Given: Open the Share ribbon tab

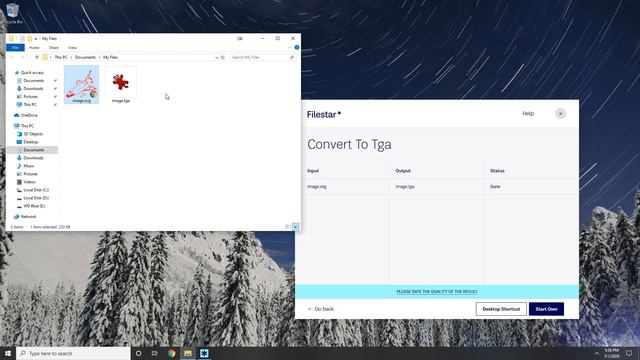Looking at the screenshot, I should coord(53,48).
